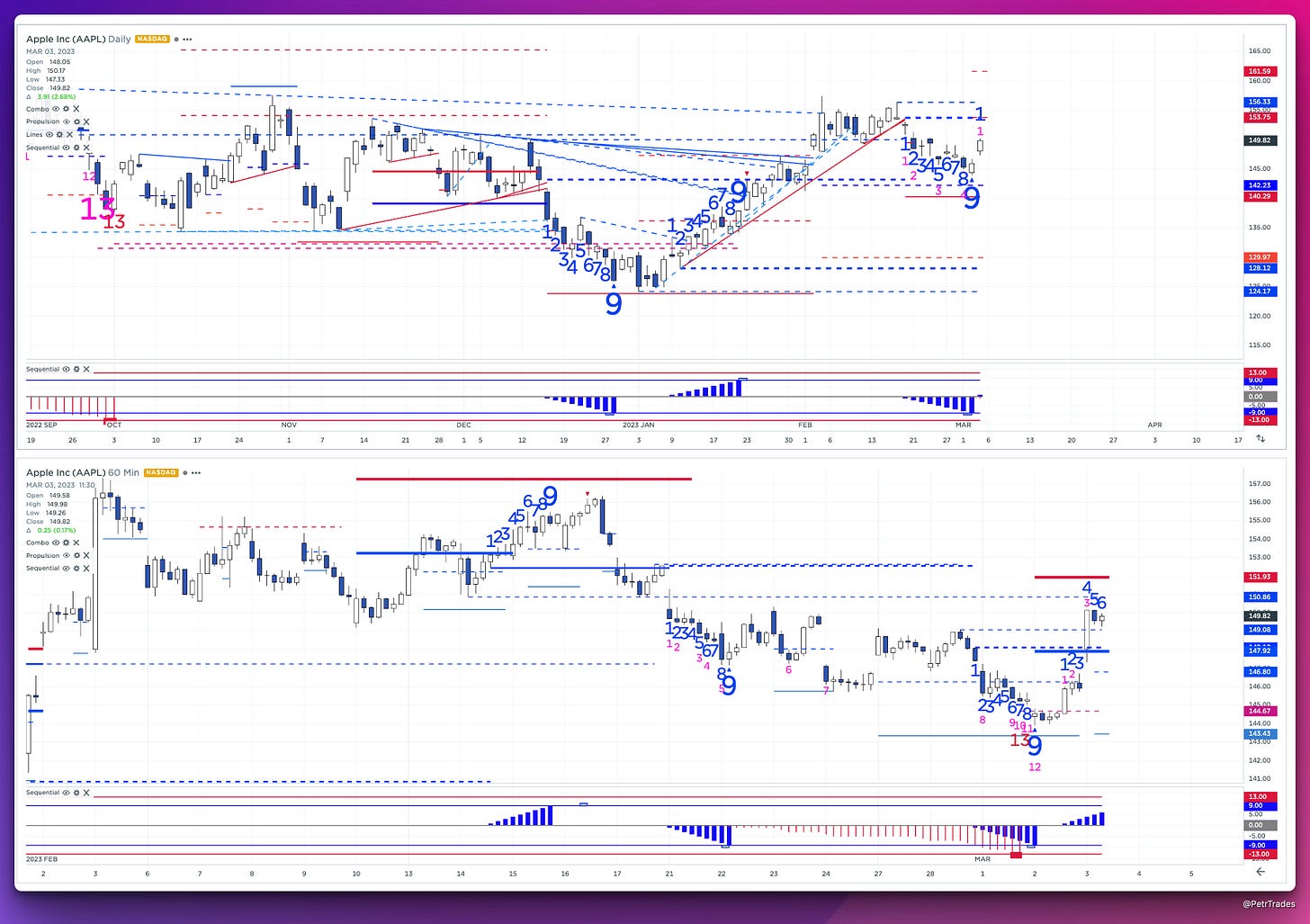Click NASDAQ badge on 60 Min chart
1310x924 pixels.
click(x=161, y=472)
